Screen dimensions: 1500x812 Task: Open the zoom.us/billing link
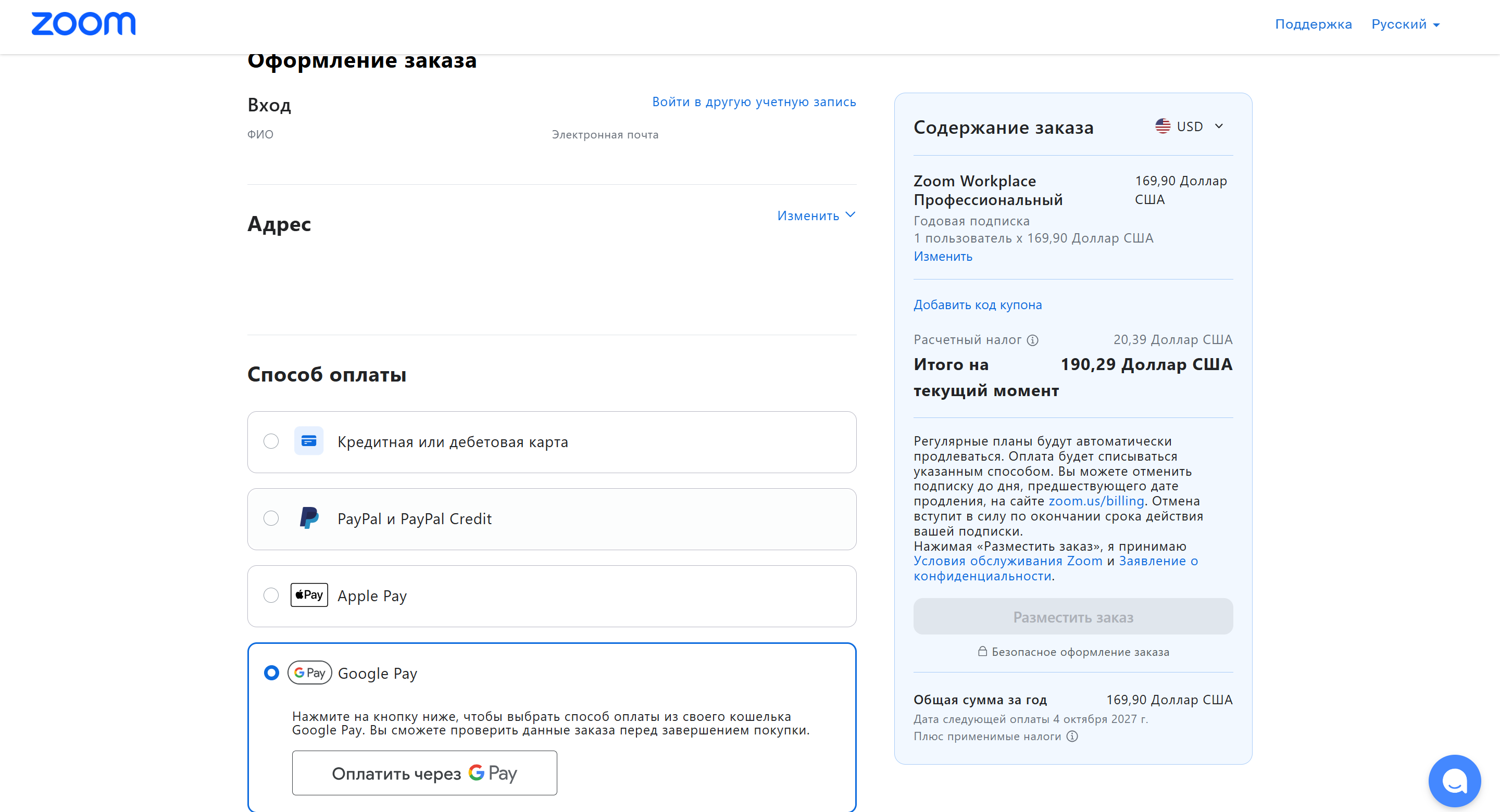tap(1096, 501)
